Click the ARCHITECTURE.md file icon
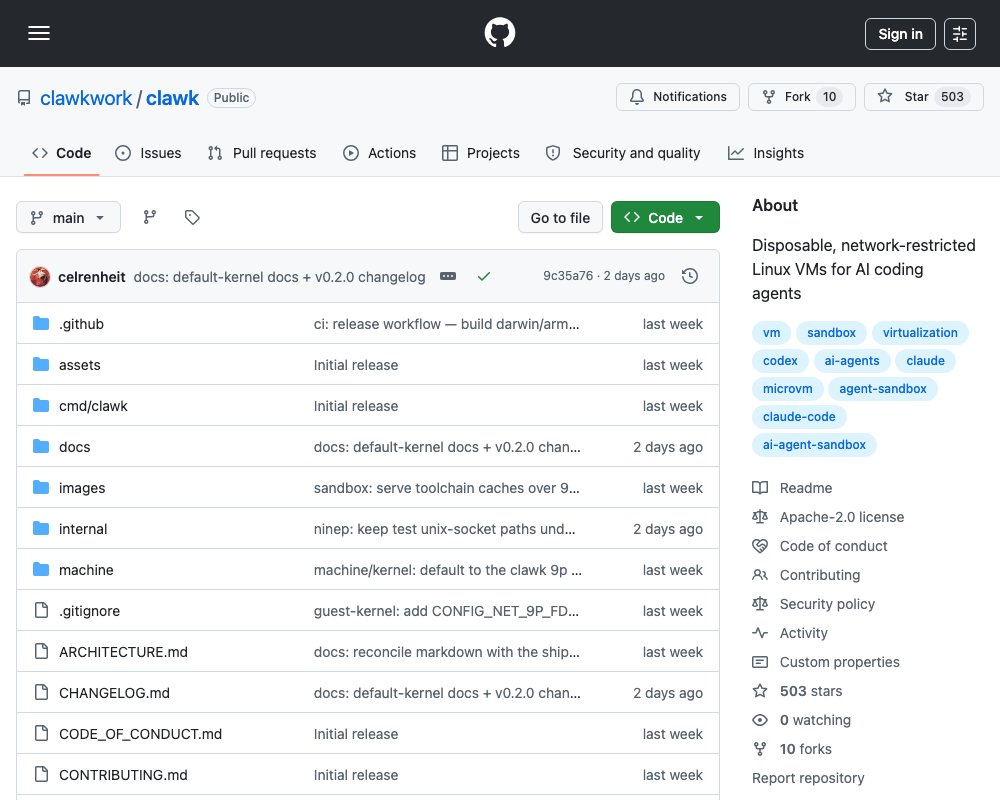The image size is (1000, 800). (41, 651)
